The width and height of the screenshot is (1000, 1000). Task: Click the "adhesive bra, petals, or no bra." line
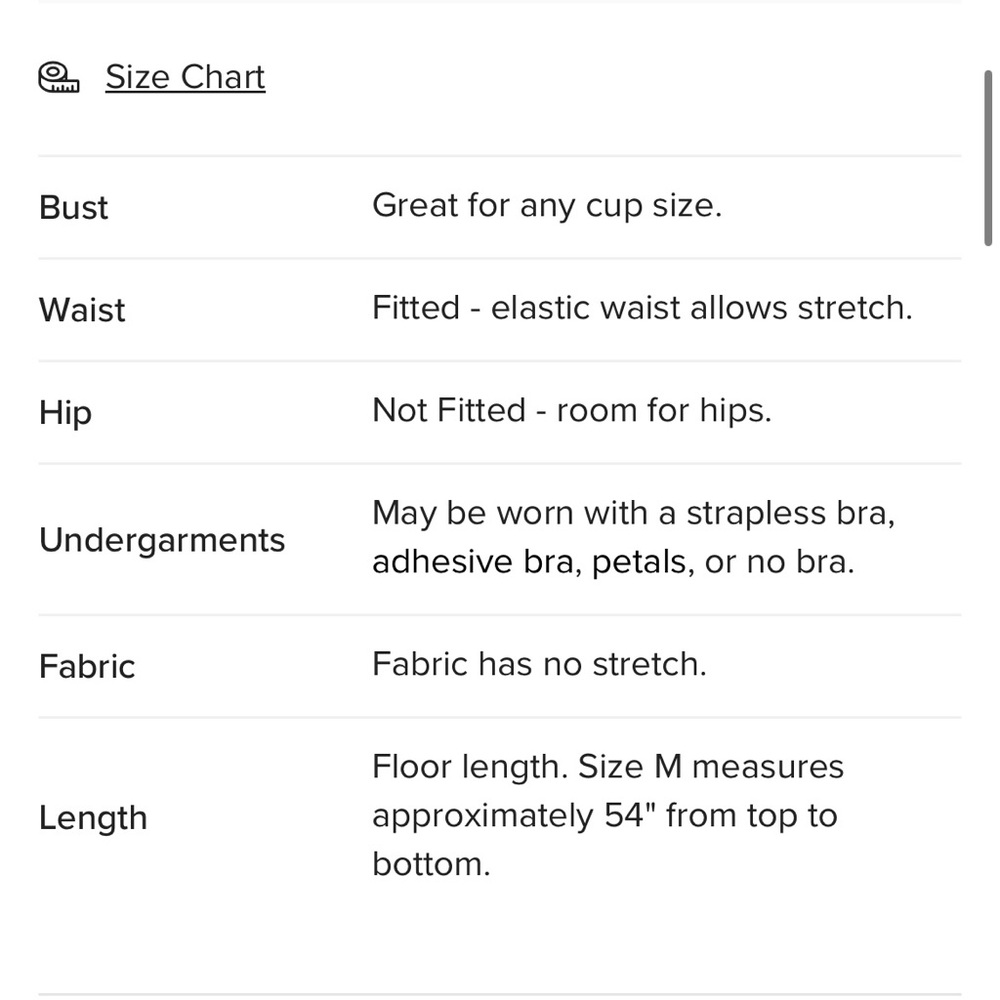(x=613, y=562)
